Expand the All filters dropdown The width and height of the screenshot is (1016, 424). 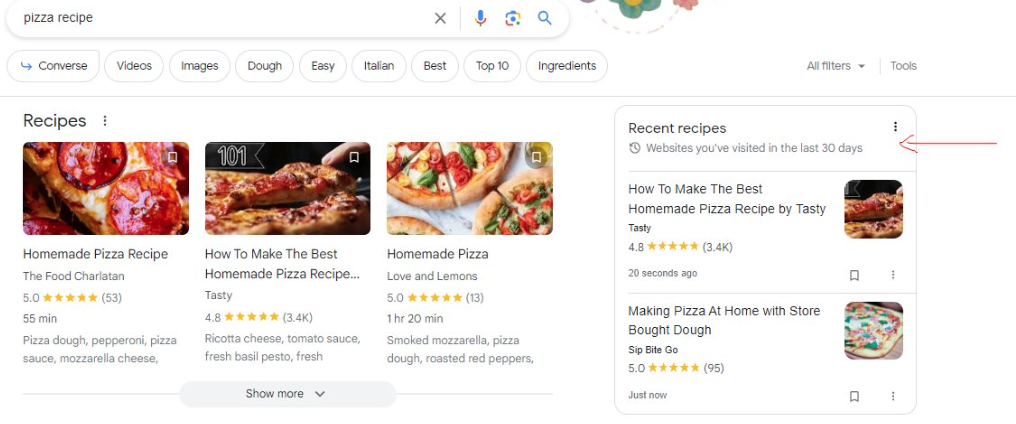click(836, 66)
